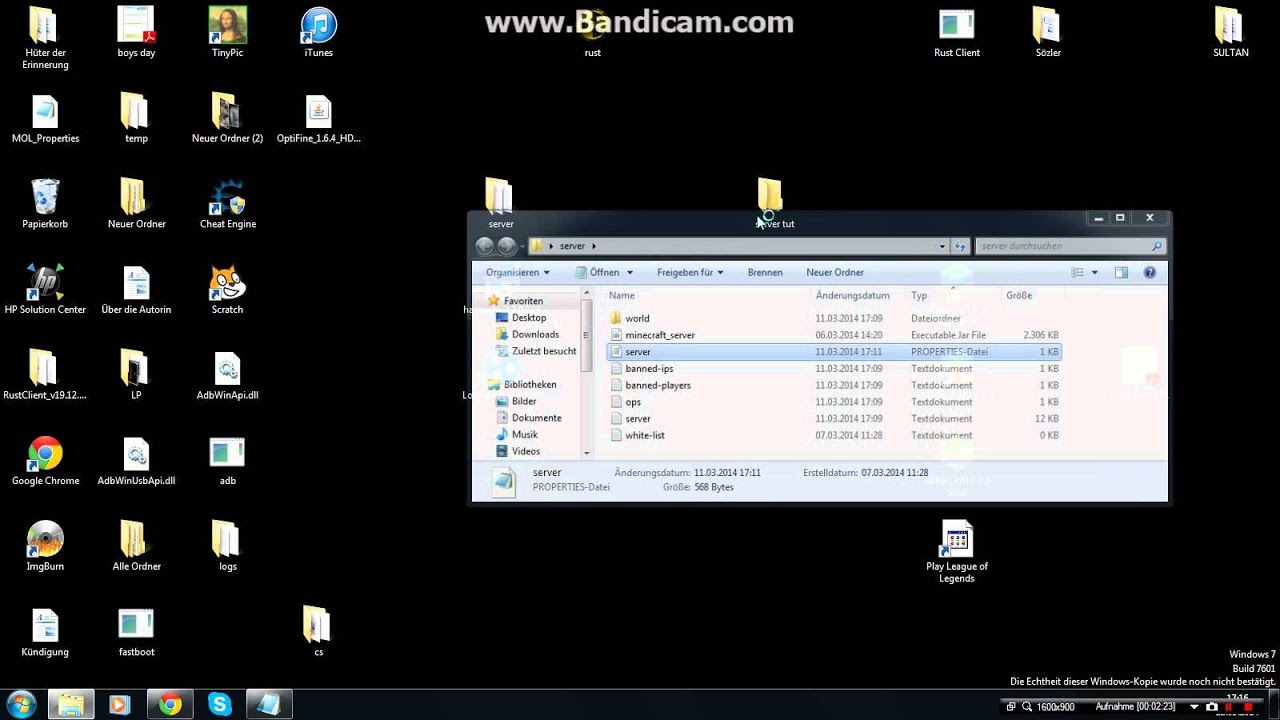
Task: Select the 12 KB server Textdokument row
Action: [x=833, y=418]
